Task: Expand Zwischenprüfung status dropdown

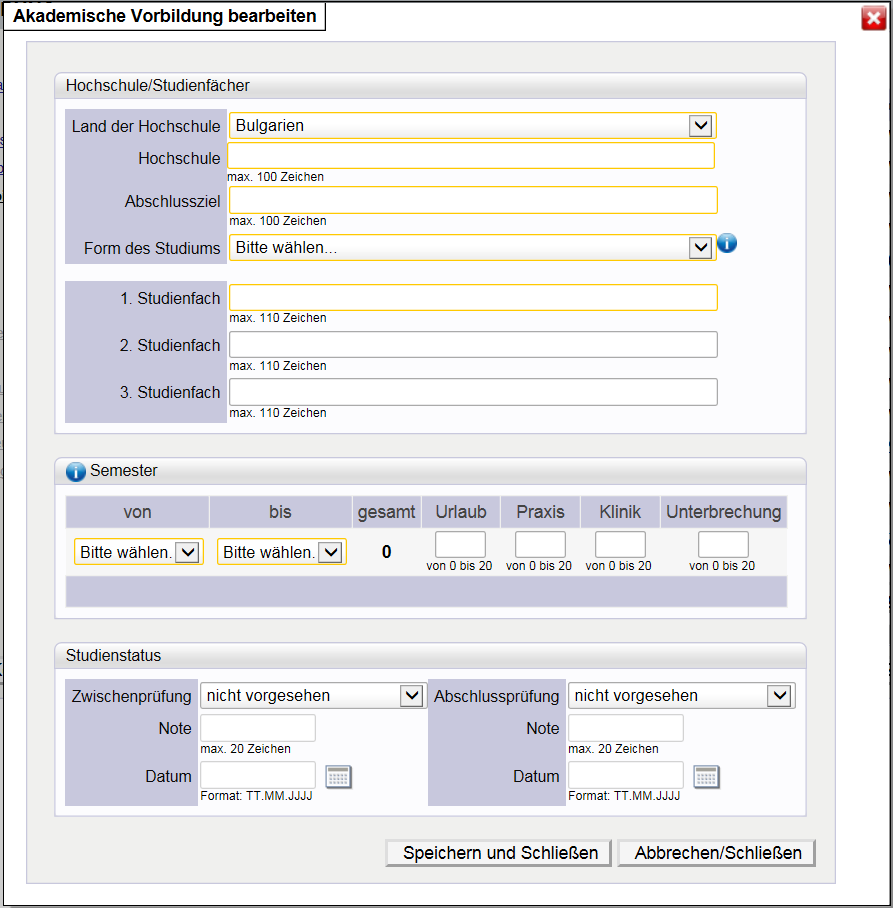Action: coord(313,696)
